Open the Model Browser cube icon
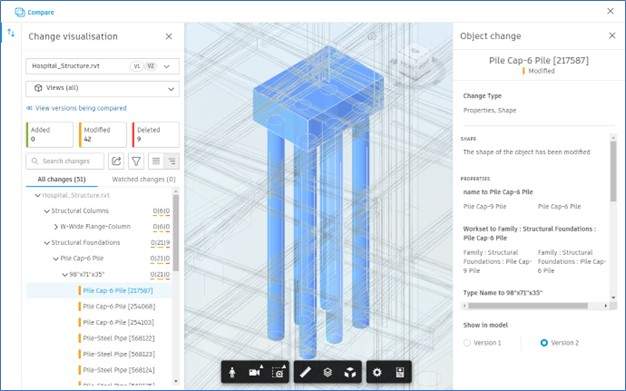Image resolution: width=626 pixels, height=391 pixels. click(x=350, y=372)
